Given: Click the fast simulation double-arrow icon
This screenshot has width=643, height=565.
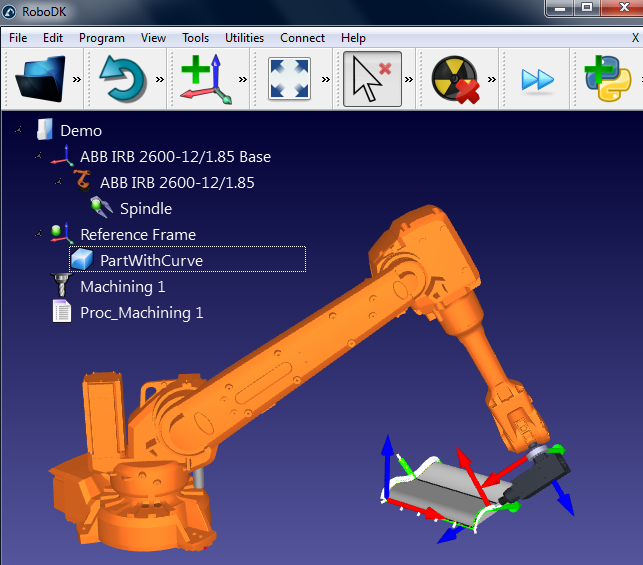Looking at the screenshot, I should pyautogui.click(x=538, y=80).
